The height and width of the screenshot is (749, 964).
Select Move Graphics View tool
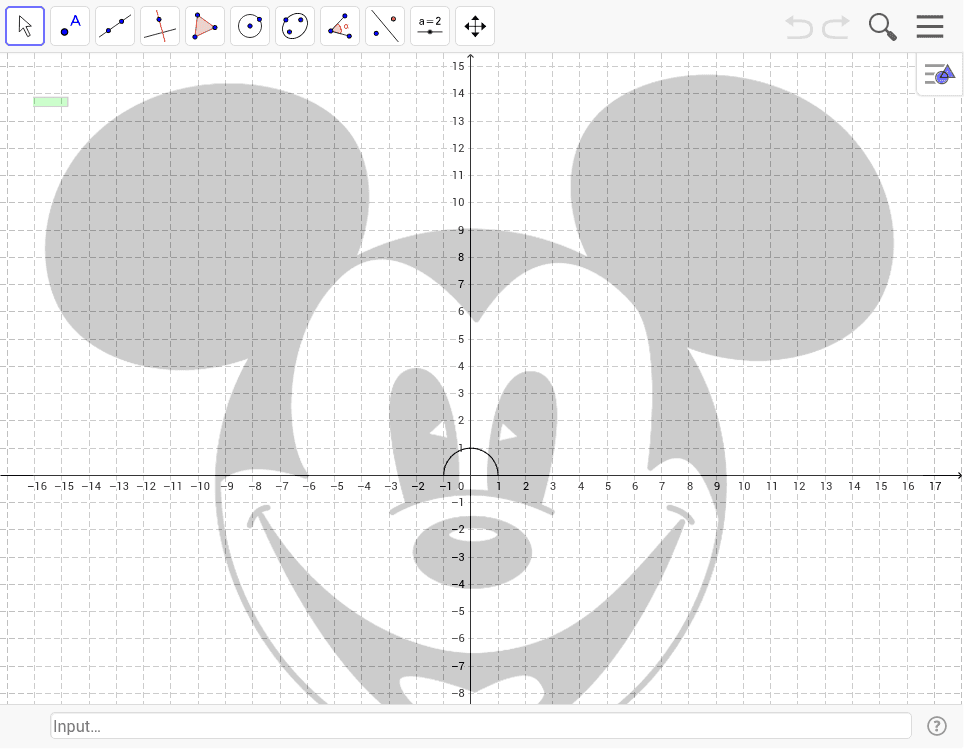475,26
